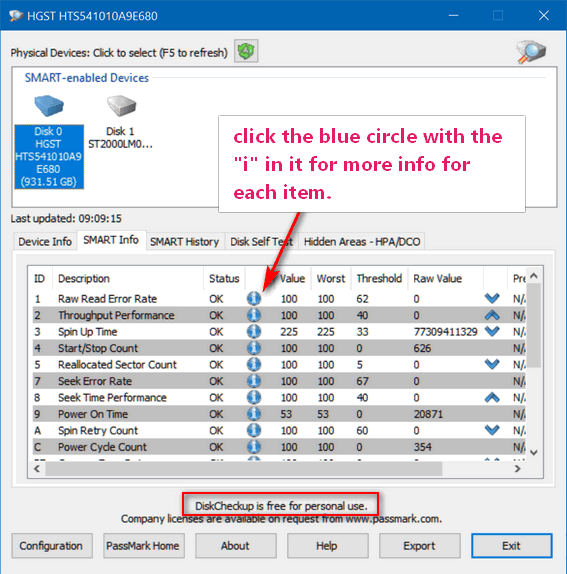This screenshot has height=574, width=567.
Task: Click the horizontal scrollbar right arrow
Action: point(517,469)
